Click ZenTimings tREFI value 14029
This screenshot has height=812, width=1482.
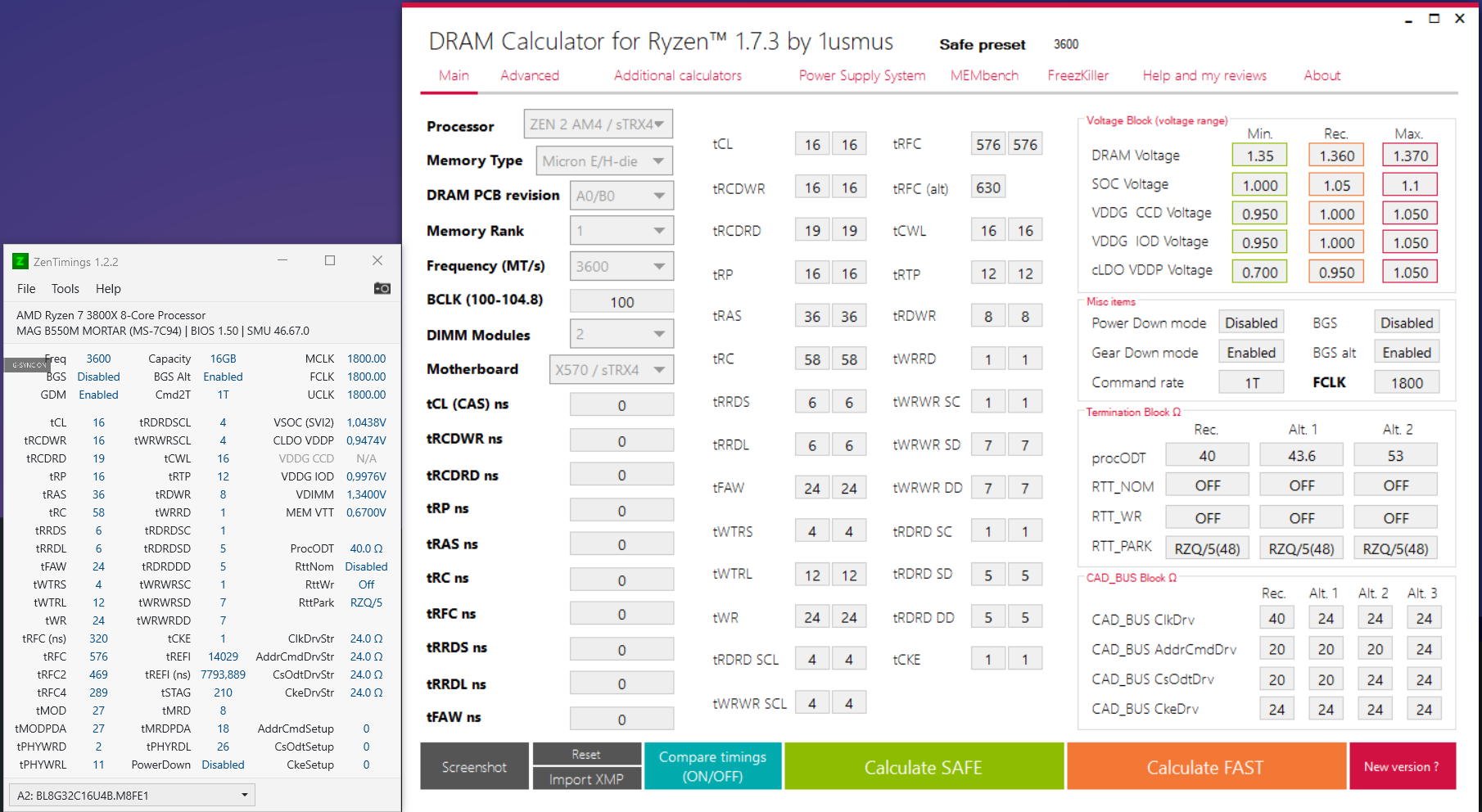(223, 656)
